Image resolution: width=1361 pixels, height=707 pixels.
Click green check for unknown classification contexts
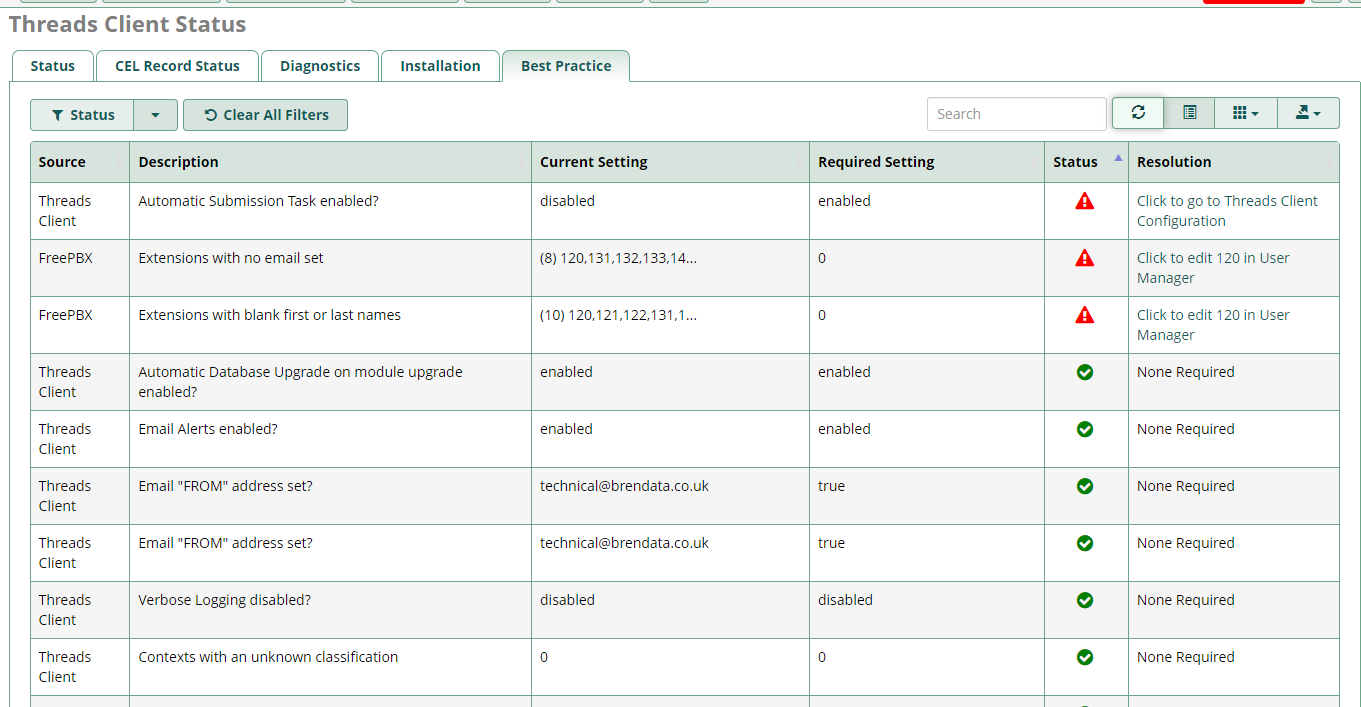(1085, 657)
